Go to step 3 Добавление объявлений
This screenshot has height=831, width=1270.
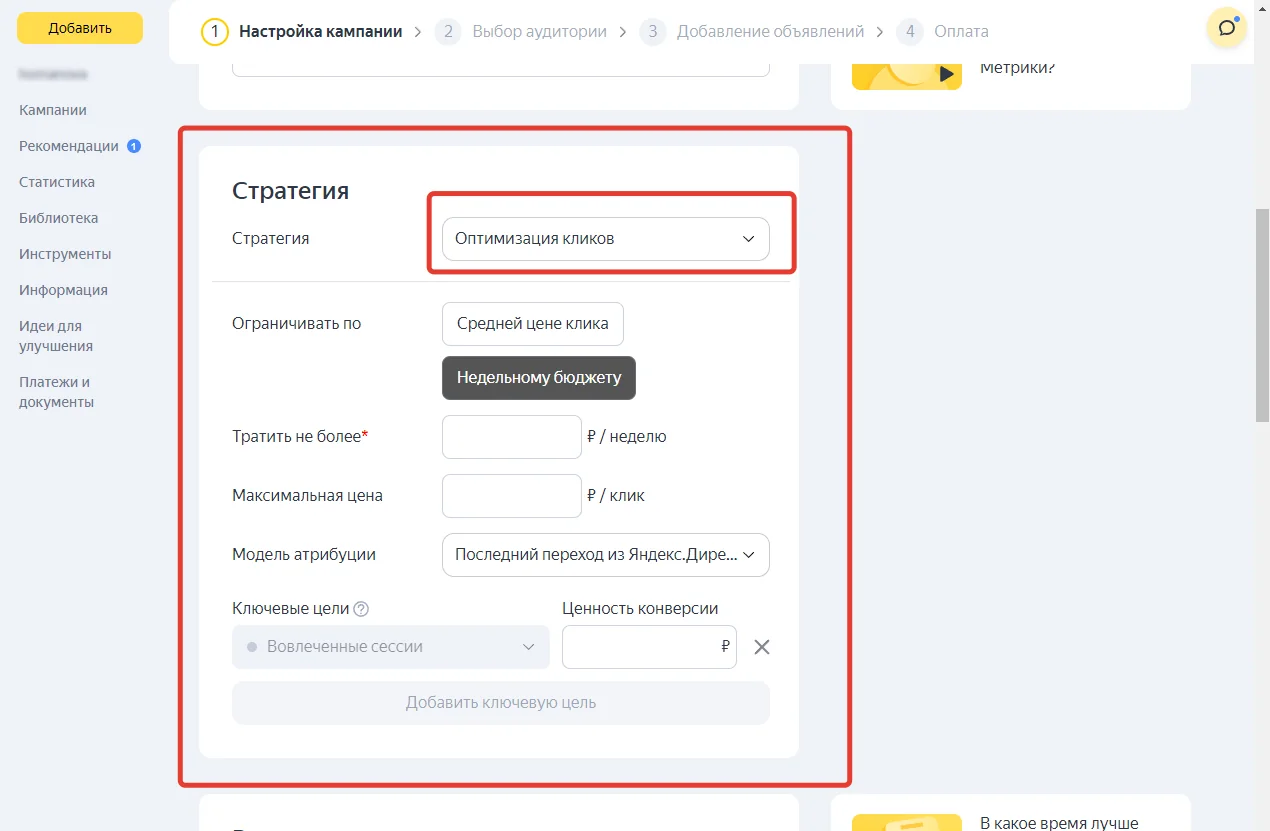[752, 31]
